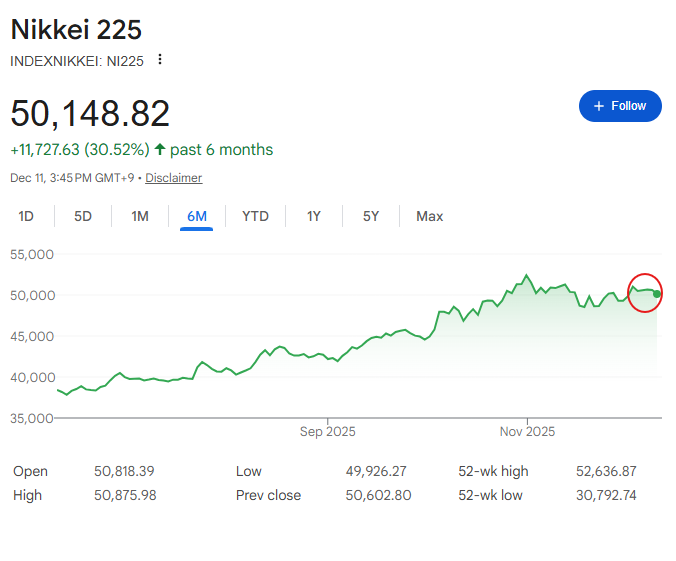
Task: Show the 1M chart range
Action: pyautogui.click(x=140, y=216)
